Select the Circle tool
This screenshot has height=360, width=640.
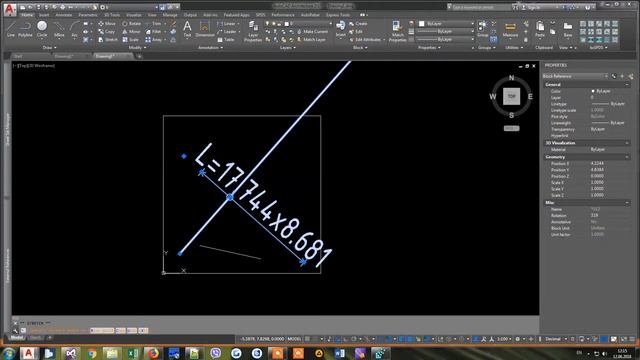pos(42,29)
